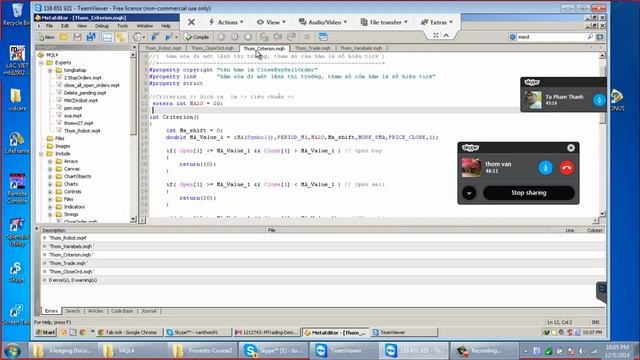The height and width of the screenshot is (360, 640).
Task: End the thom van Skype call
Action: coord(567,168)
